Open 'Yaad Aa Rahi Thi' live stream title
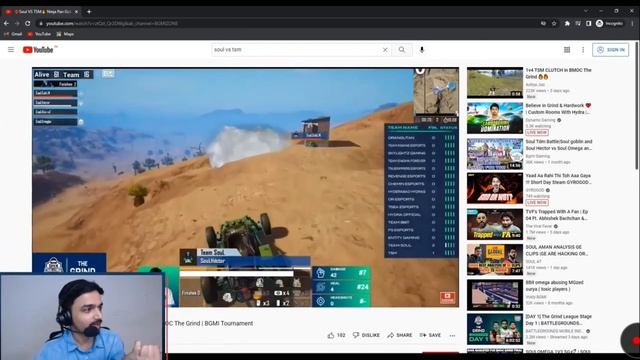Viewport: 640px width, 360px height. pyautogui.click(x=558, y=179)
